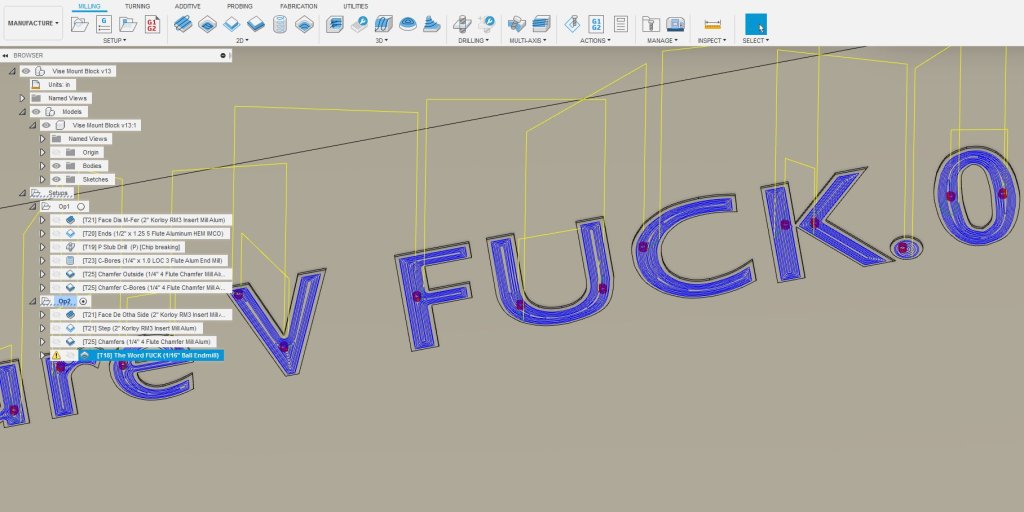Open the DRILLING dropdown menu
This screenshot has width=1024, height=512.
tap(472, 41)
